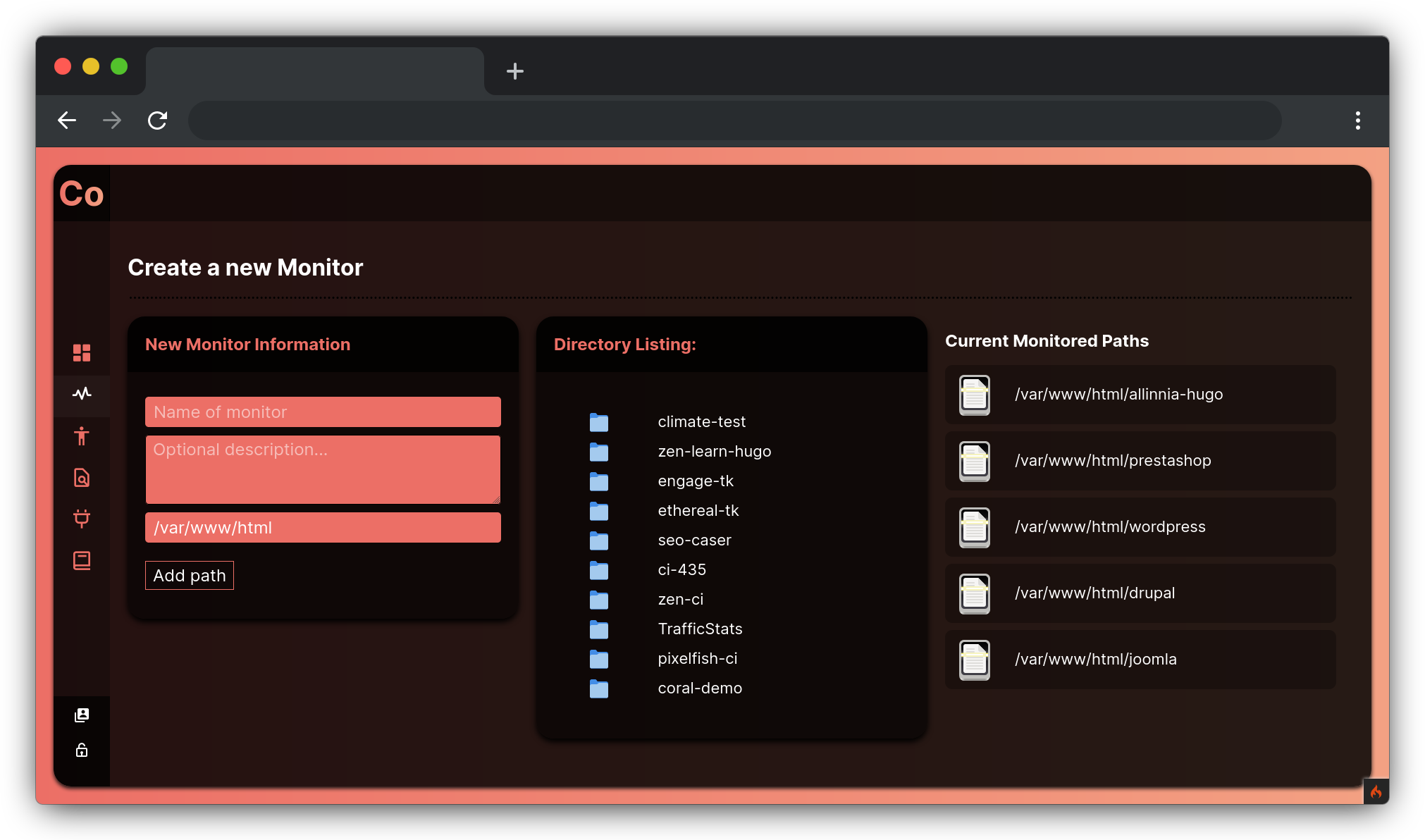
Task: Click the Add path button
Action: 189,575
